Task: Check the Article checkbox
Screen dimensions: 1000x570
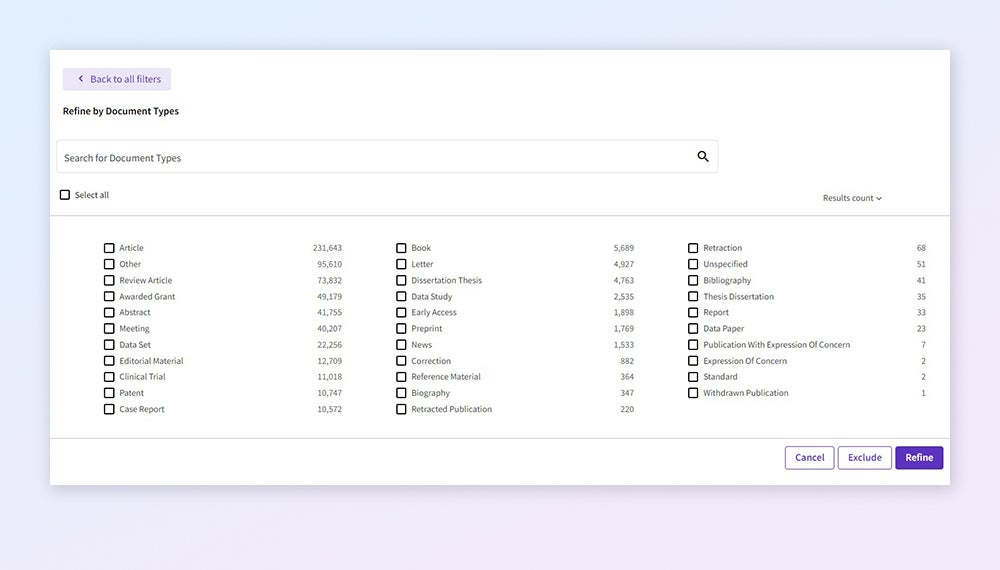Action: (x=109, y=248)
